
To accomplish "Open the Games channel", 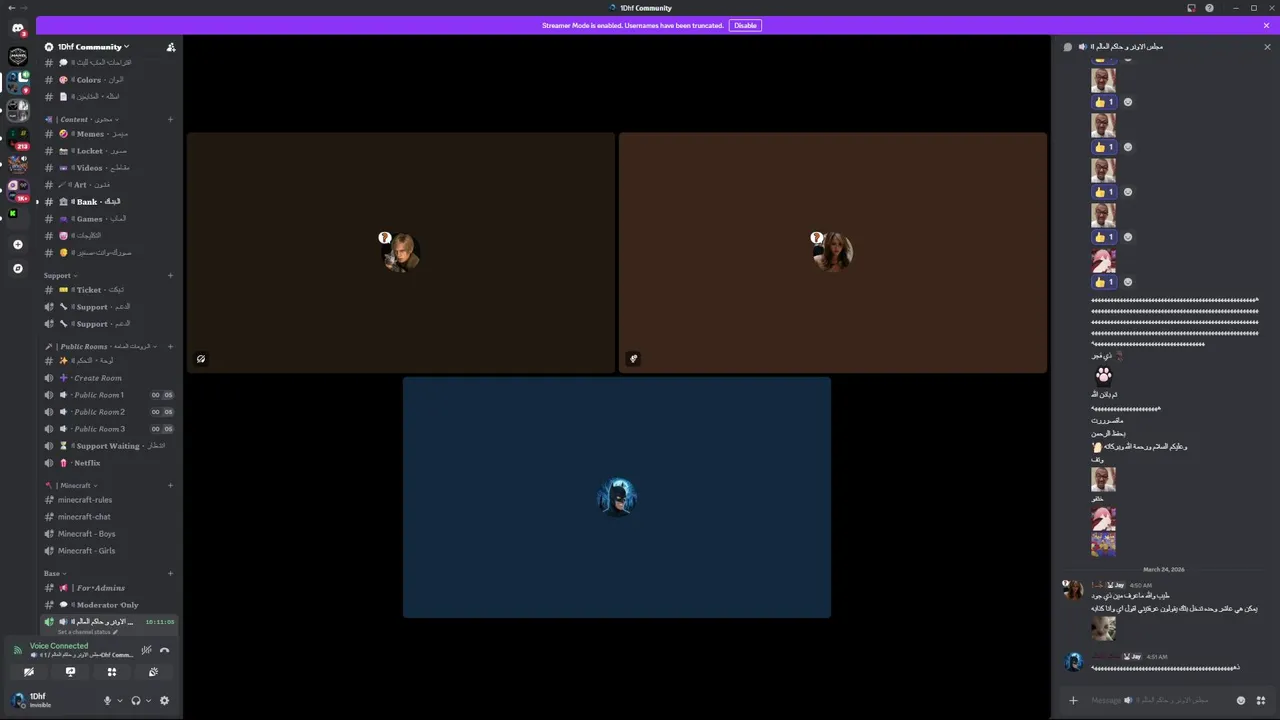I will pos(109,219).
